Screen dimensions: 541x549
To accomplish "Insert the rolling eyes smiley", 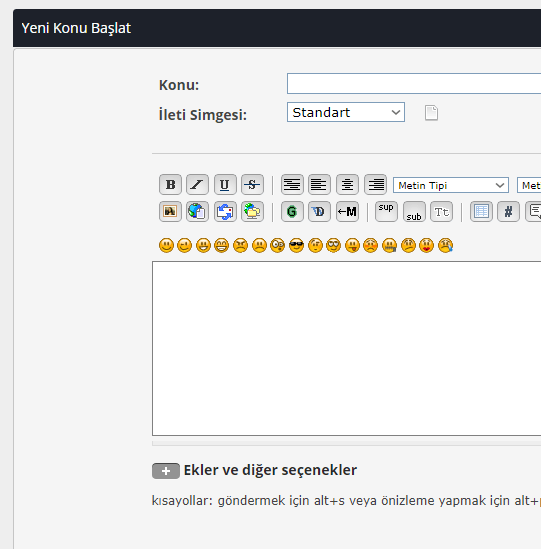I will 333,245.
